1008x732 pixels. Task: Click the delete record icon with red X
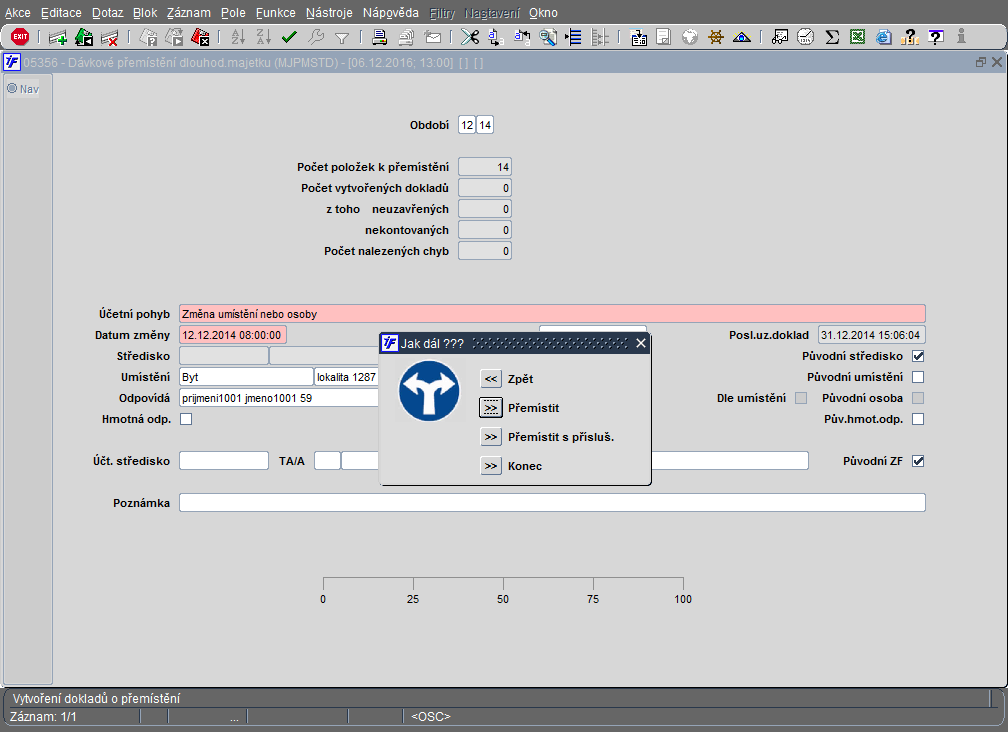pos(109,37)
